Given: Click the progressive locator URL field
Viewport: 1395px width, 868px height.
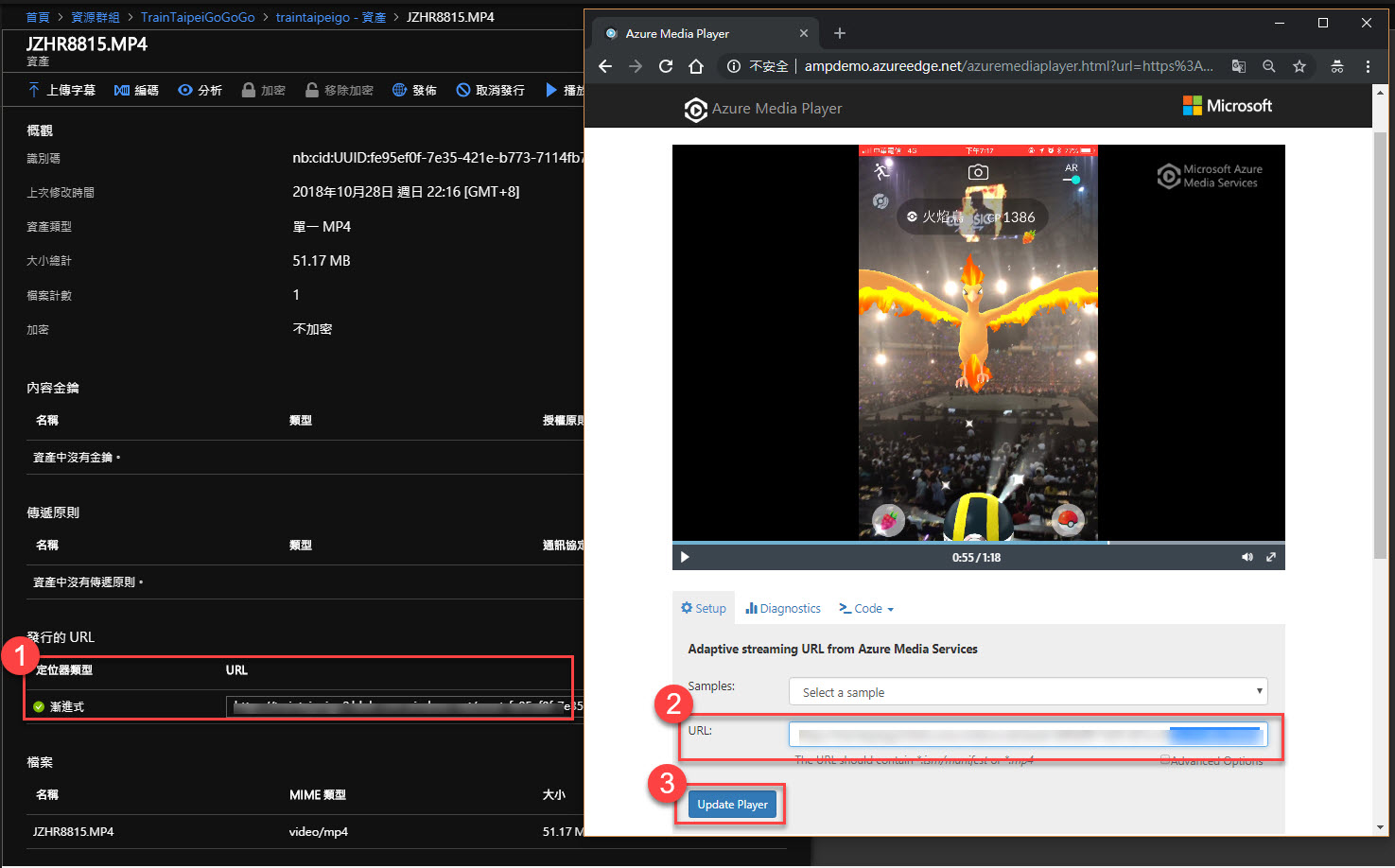Looking at the screenshot, I should tap(405, 706).
